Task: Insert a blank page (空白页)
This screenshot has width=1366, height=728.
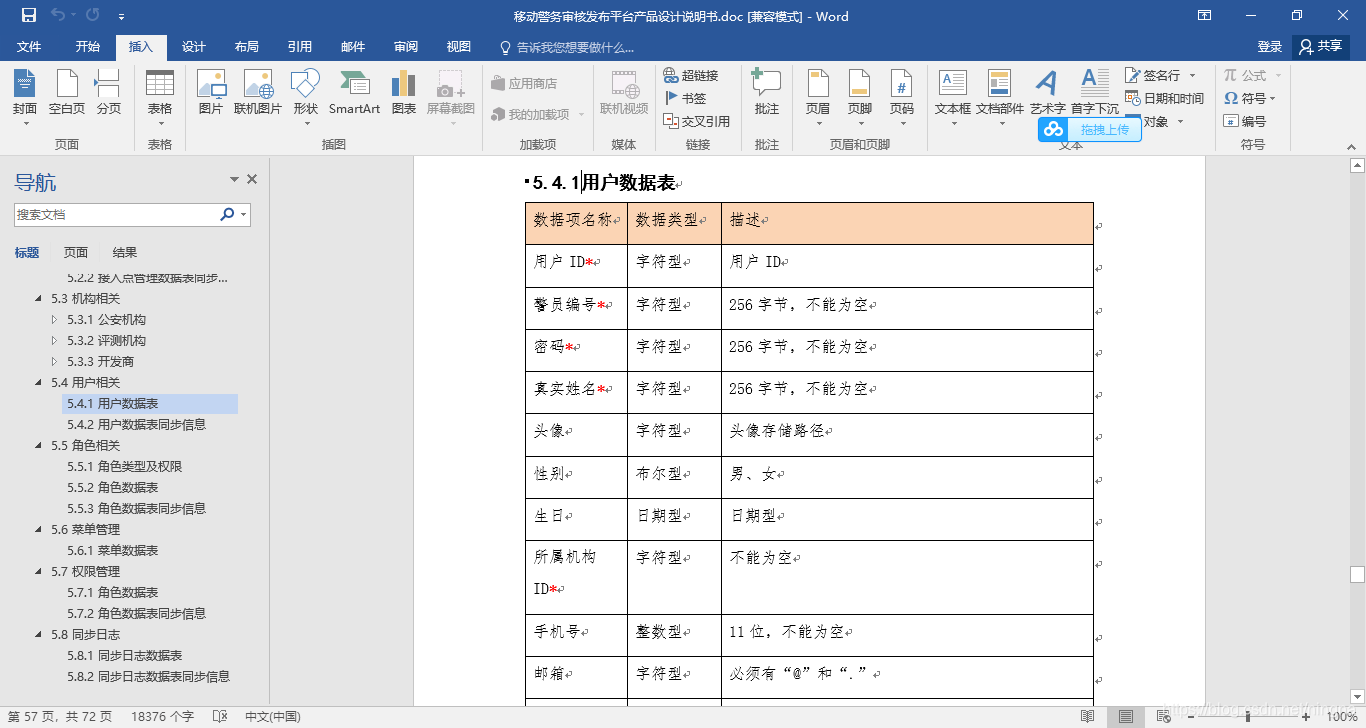Action: (67, 92)
